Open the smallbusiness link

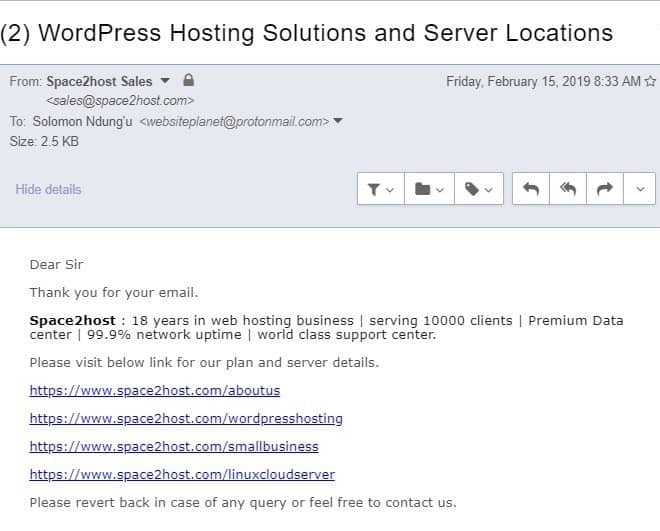coord(174,446)
